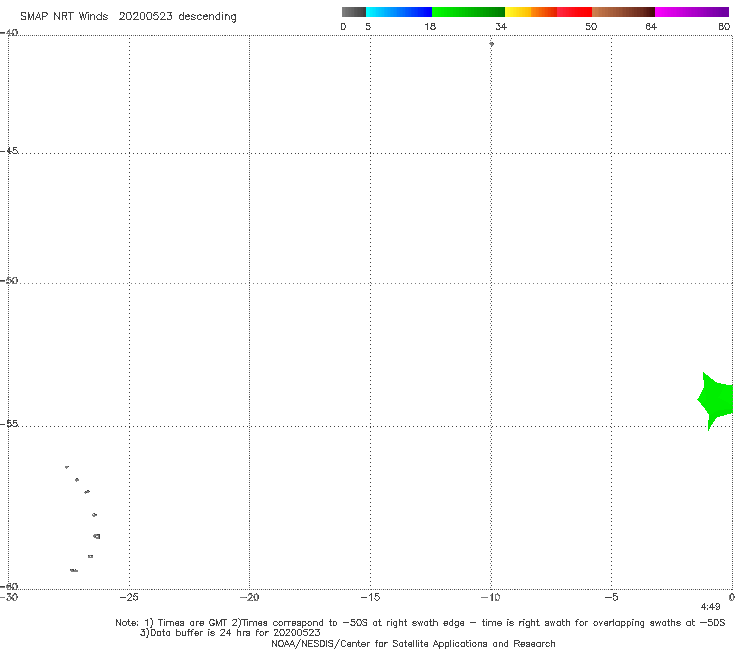Viewport: 740px width, 650px height.
Task: Click the gray 0 to 5 color bar segment
Action: click(x=353, y=12)
